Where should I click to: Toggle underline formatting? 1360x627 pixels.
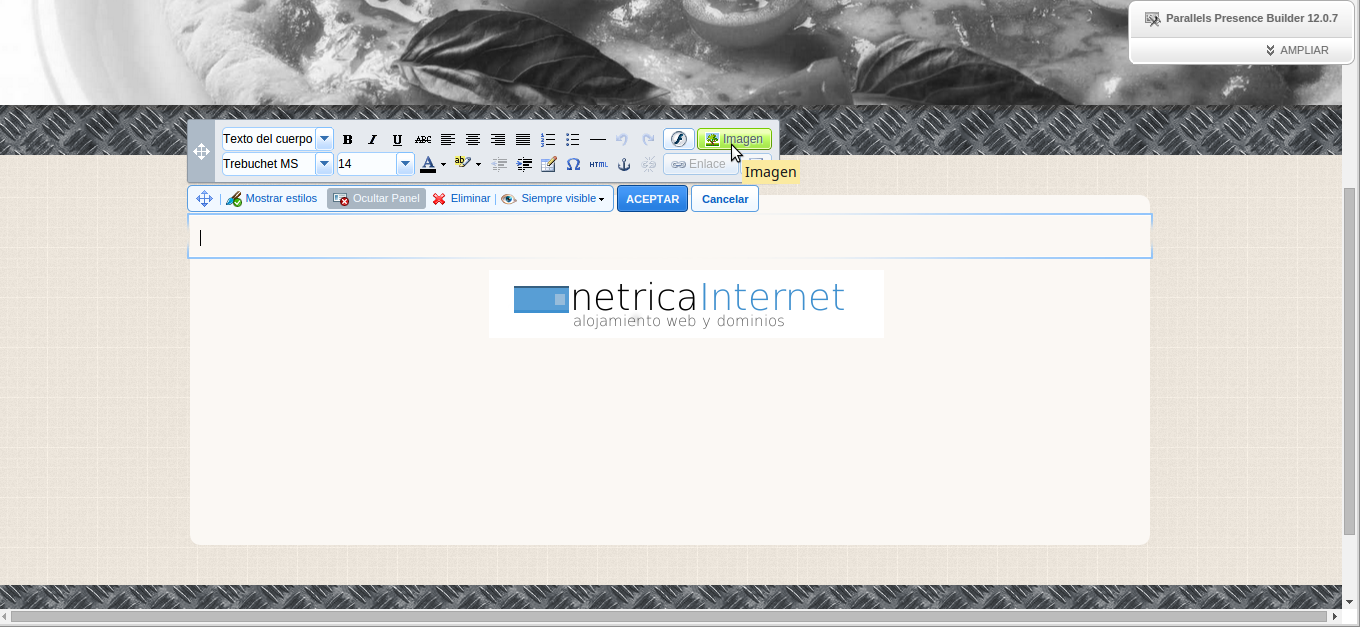(397, 140)
